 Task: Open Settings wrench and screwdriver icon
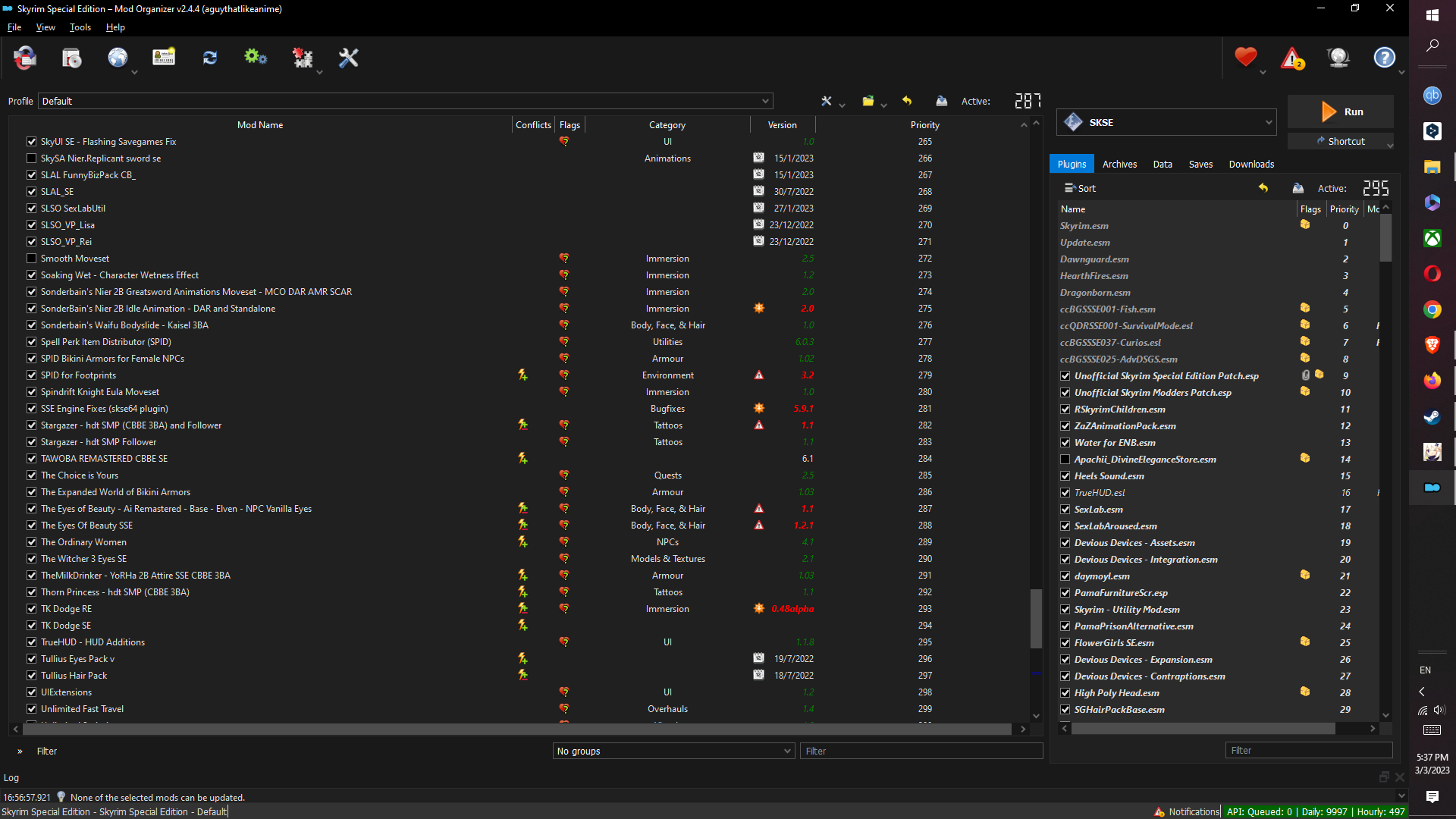point(348,58)
